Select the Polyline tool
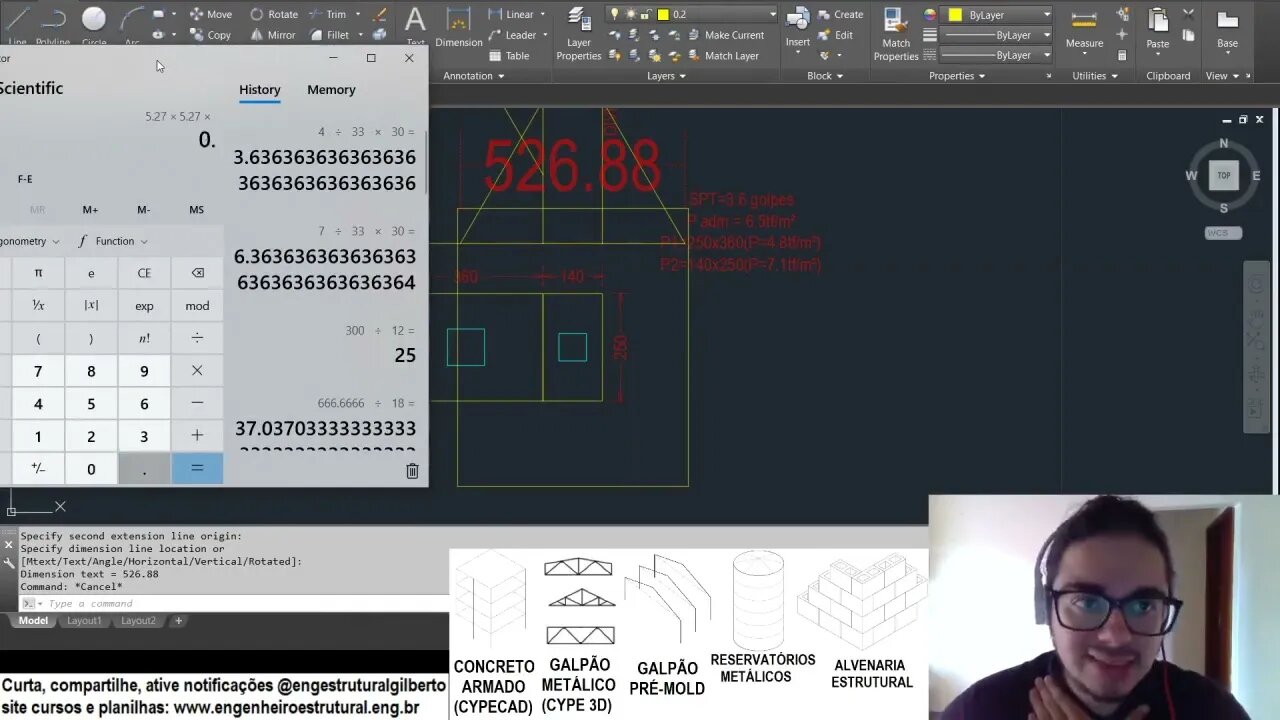1280x720 pixels. pos(53,25)
